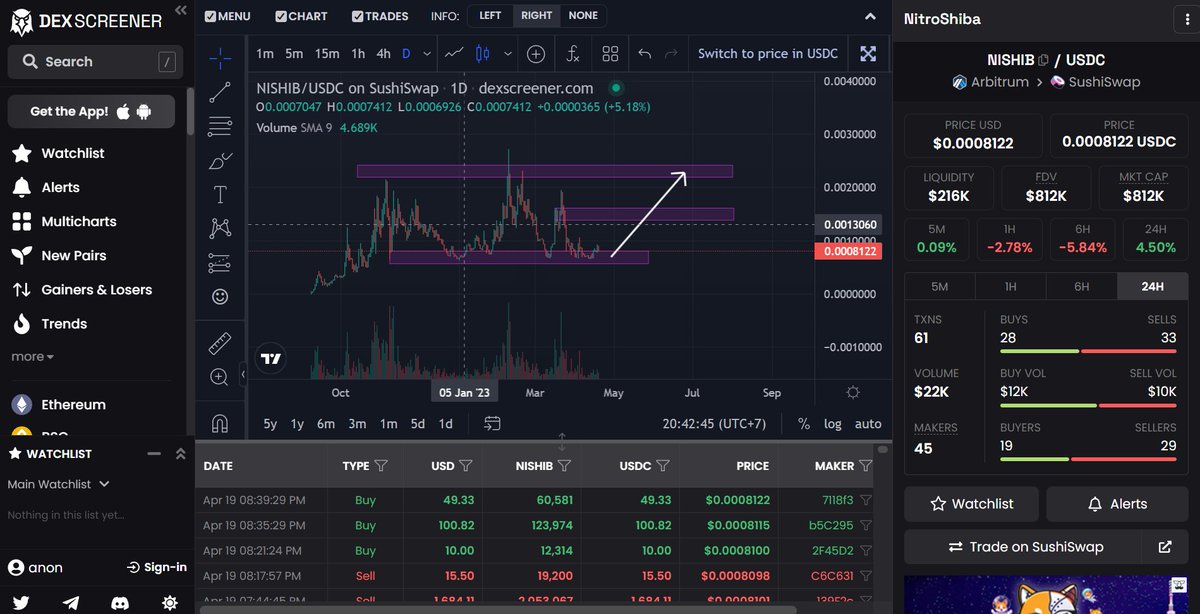Uncheck the CHART checkbox

281,16
